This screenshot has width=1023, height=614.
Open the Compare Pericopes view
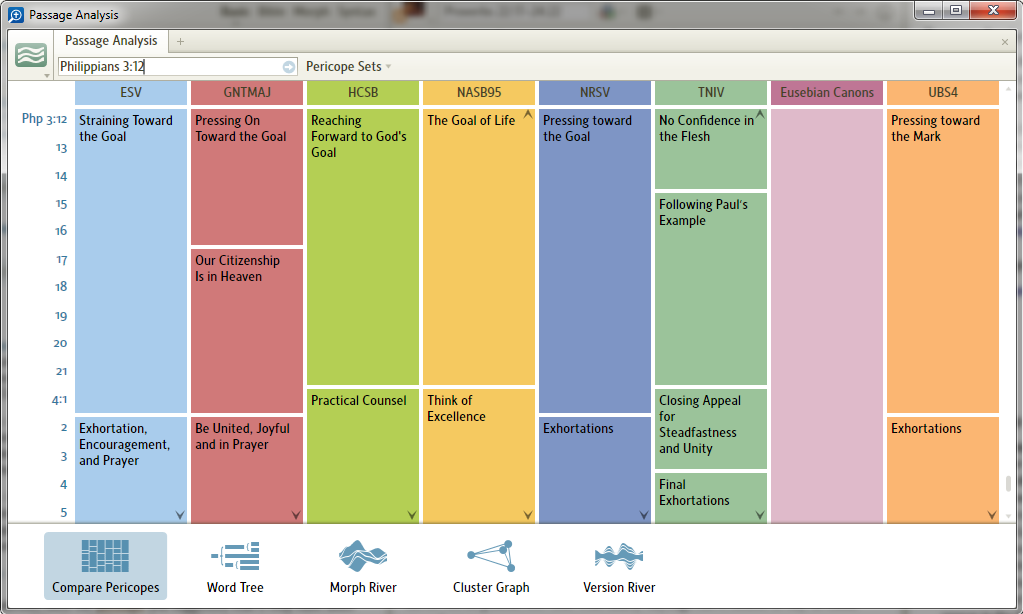click(105, 566)
